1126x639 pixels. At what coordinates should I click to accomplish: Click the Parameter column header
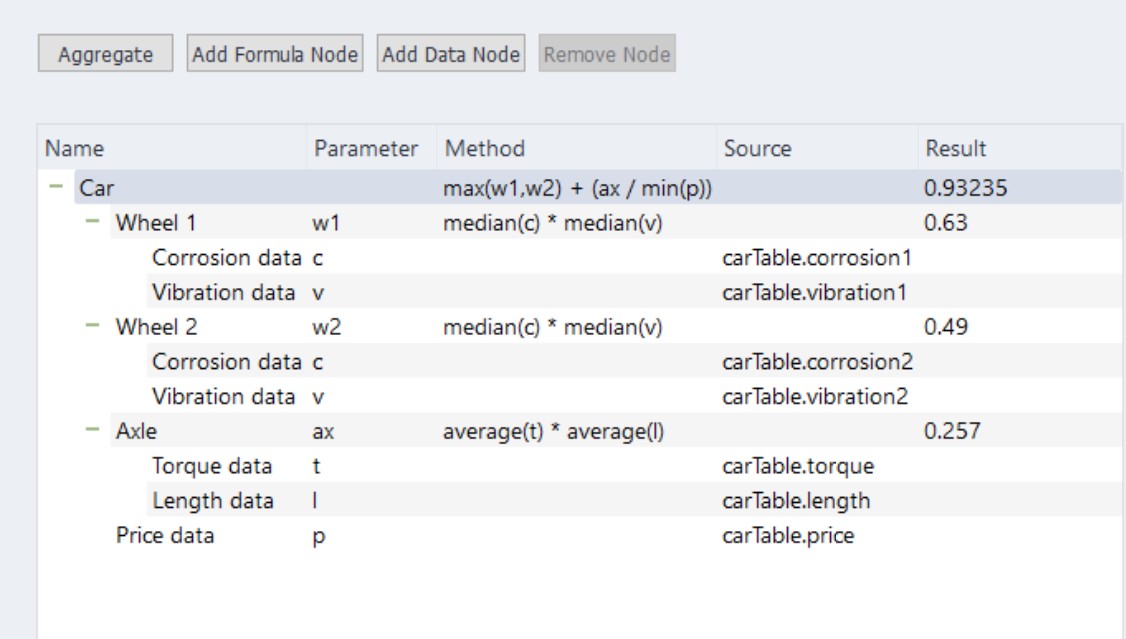tap(365, 149)
